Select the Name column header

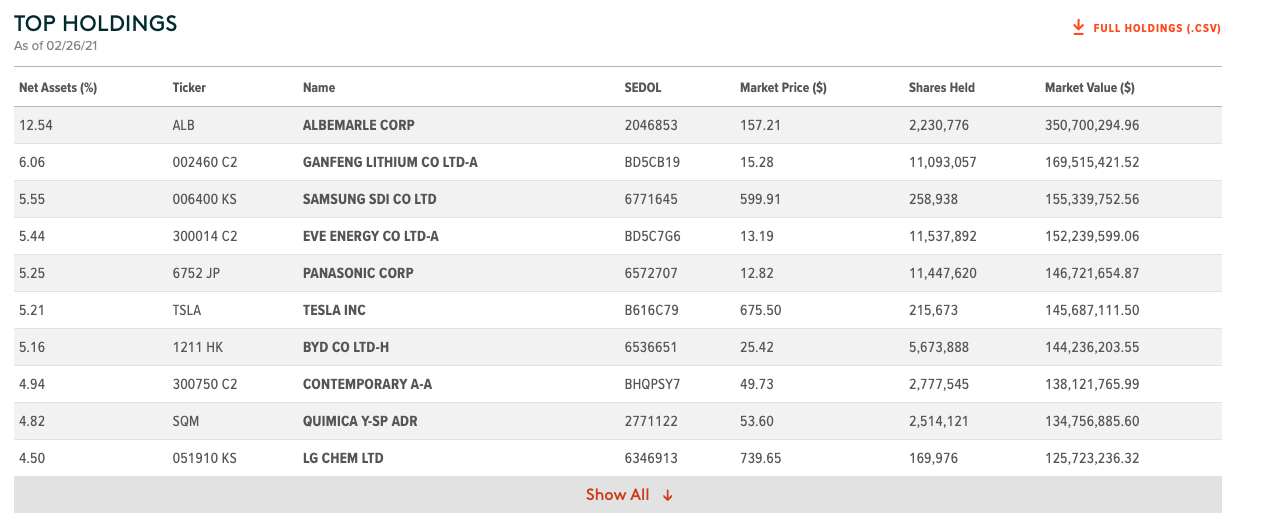pos(319,88)
